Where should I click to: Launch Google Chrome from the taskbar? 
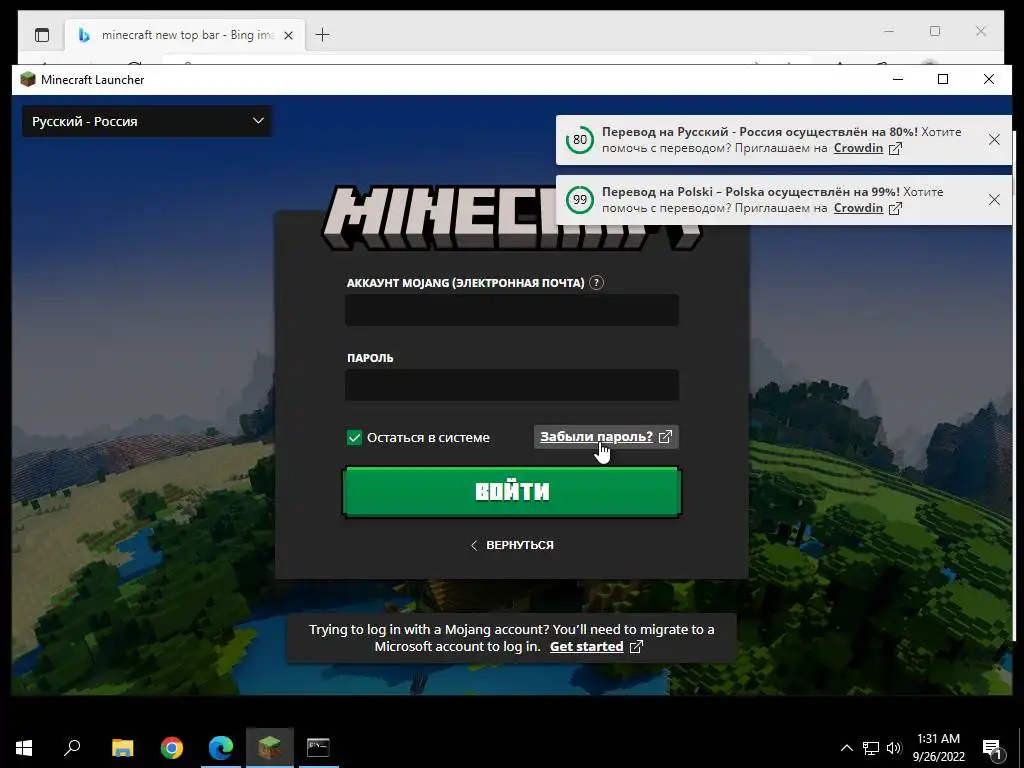tap(172, 748)
